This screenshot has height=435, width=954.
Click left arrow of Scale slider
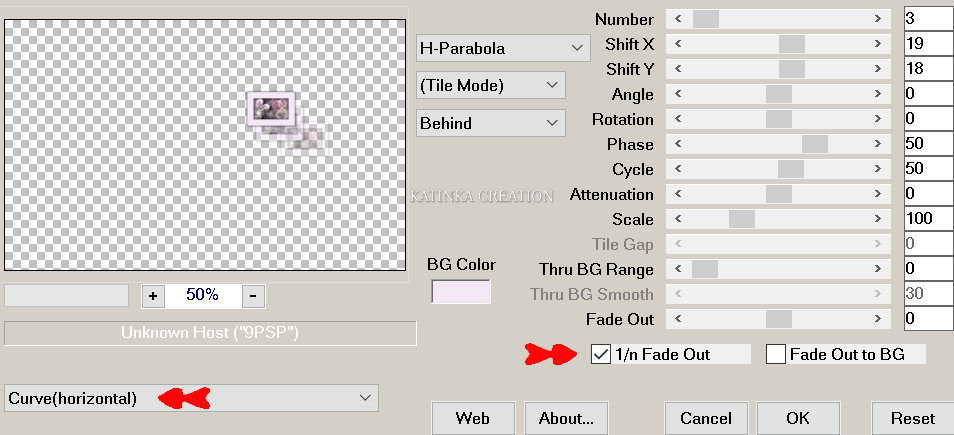click(x=680, y=219)
